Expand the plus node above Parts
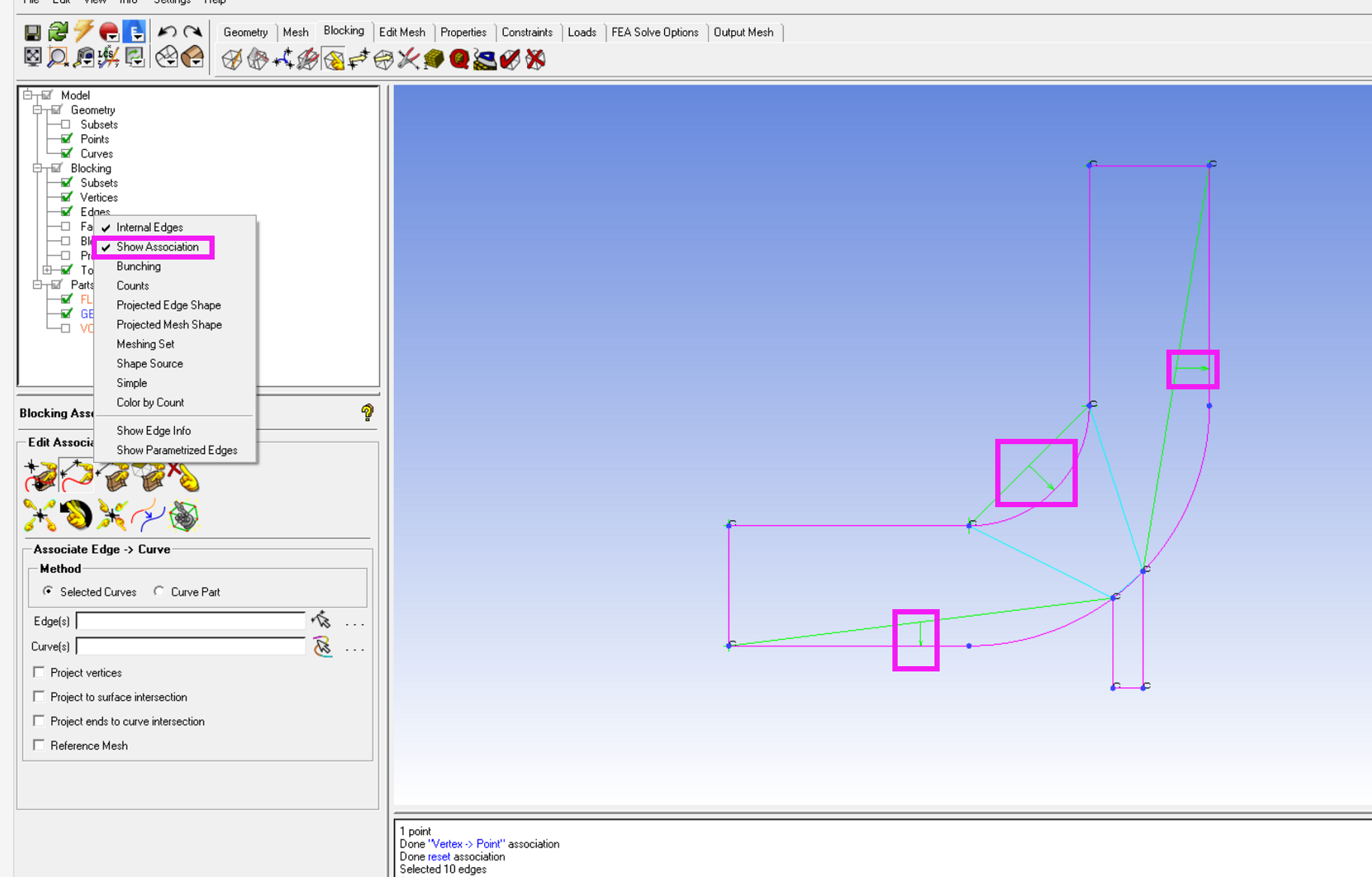The width and height of the screenshot is (1372, 877). [x=47, y=270]
